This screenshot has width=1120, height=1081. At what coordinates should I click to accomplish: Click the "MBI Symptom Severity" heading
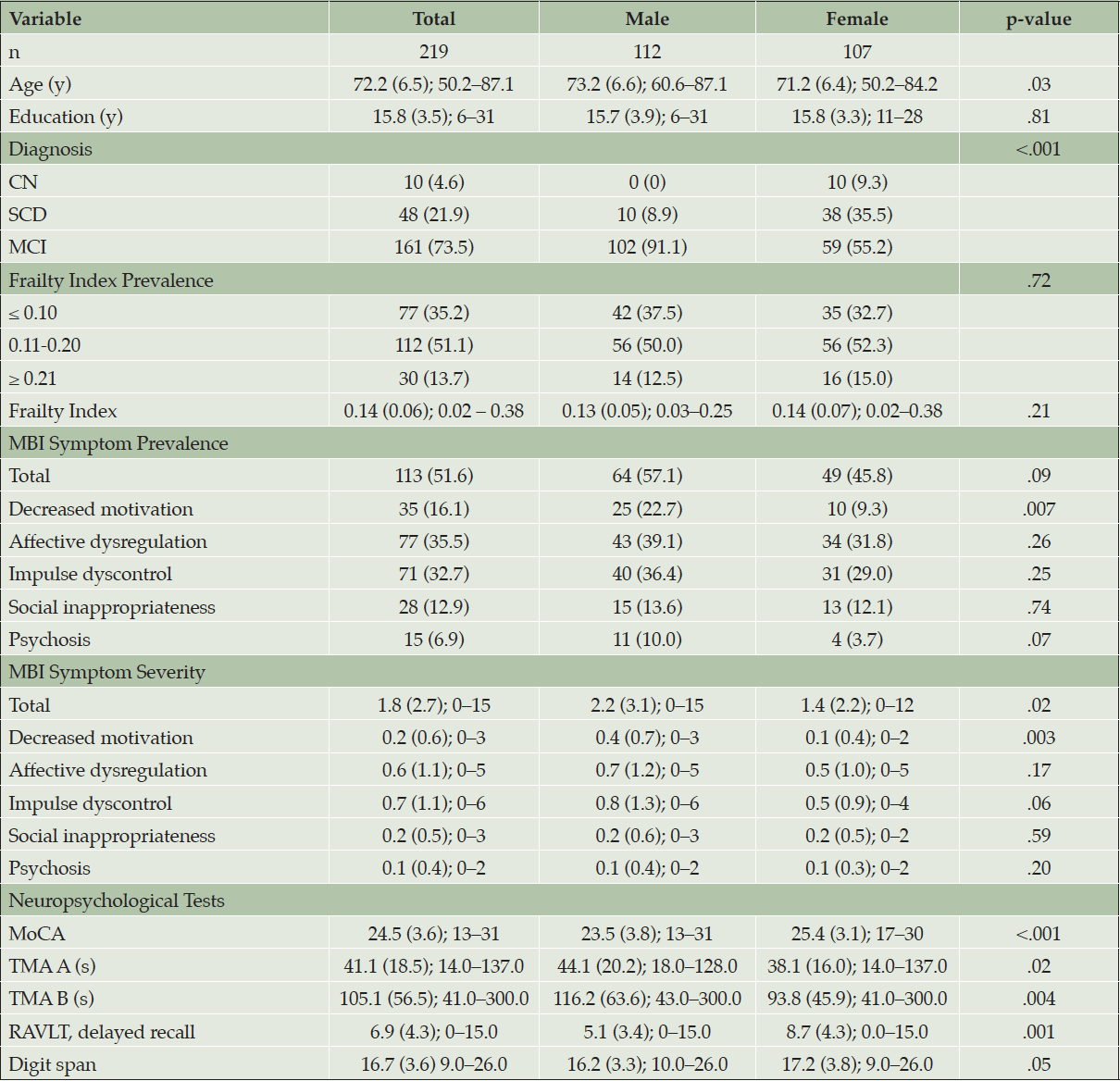pos(107,673)
